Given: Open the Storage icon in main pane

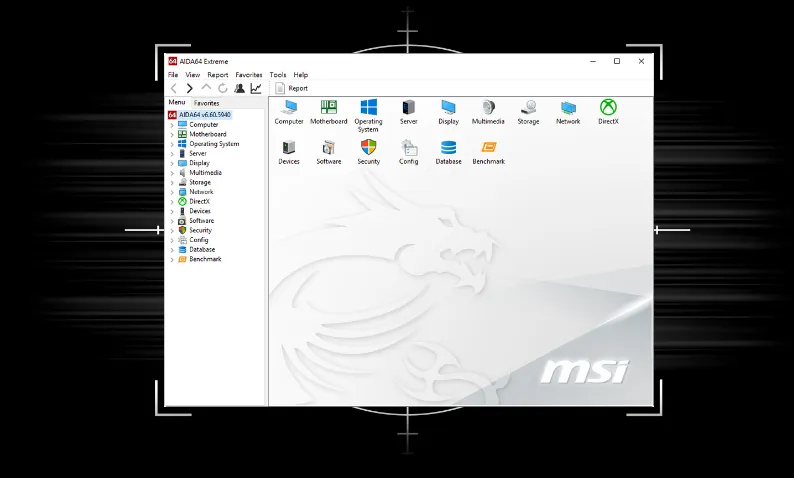Looking at the screenshot, I should (x=528, y=112).
